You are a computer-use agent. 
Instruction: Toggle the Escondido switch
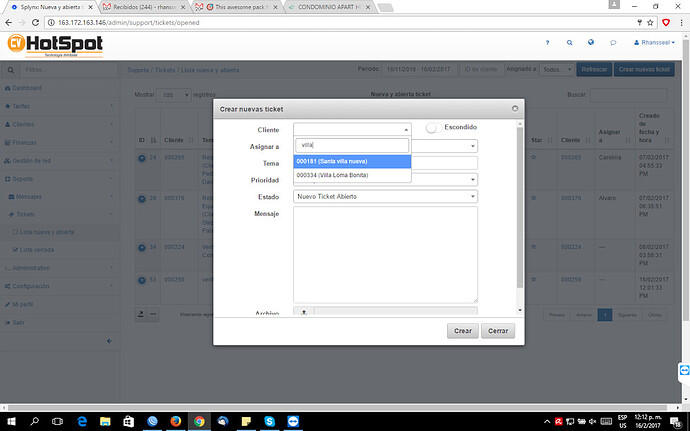pos(433,128)
